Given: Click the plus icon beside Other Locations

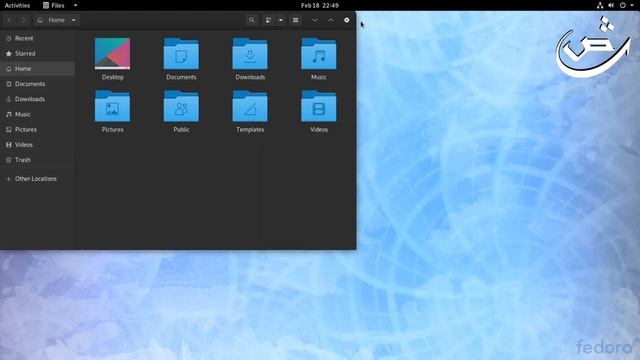Looking at the screenshot, I should [x=9, y=179].
